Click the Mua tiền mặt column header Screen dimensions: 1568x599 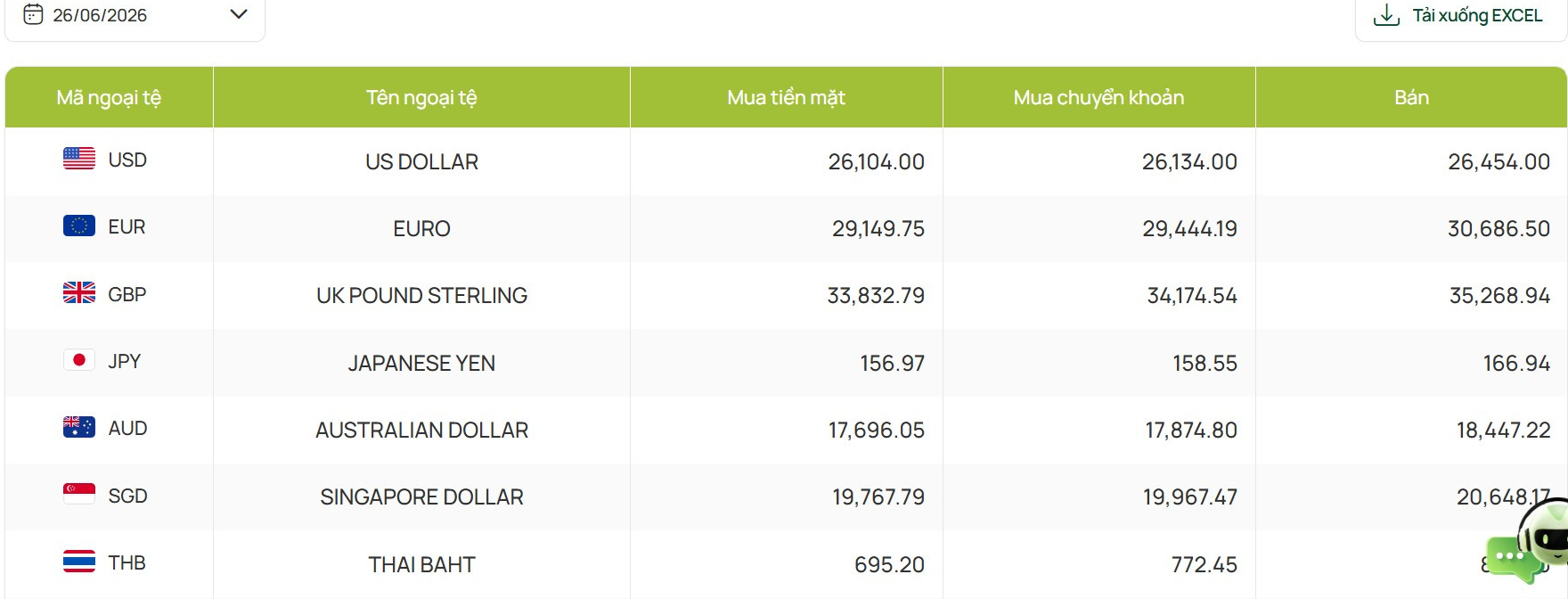(787, 97)
